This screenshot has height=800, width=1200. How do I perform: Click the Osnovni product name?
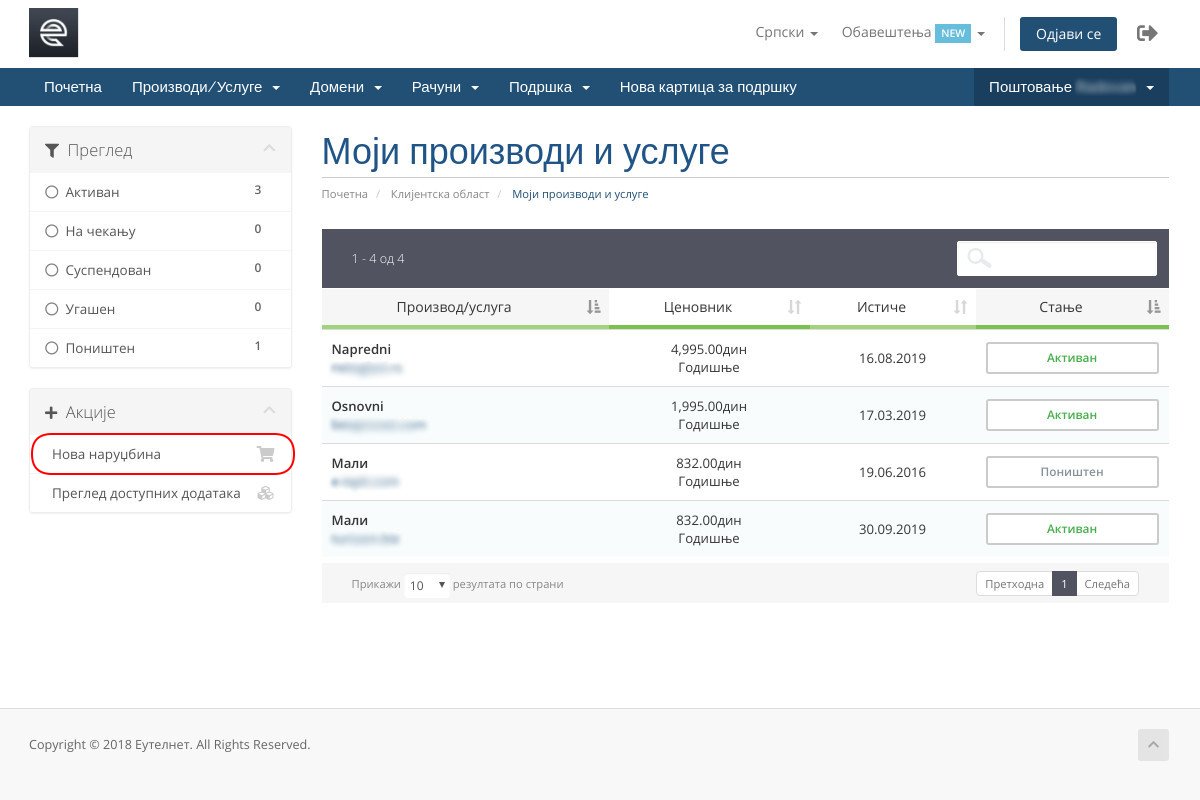[357, 406]
